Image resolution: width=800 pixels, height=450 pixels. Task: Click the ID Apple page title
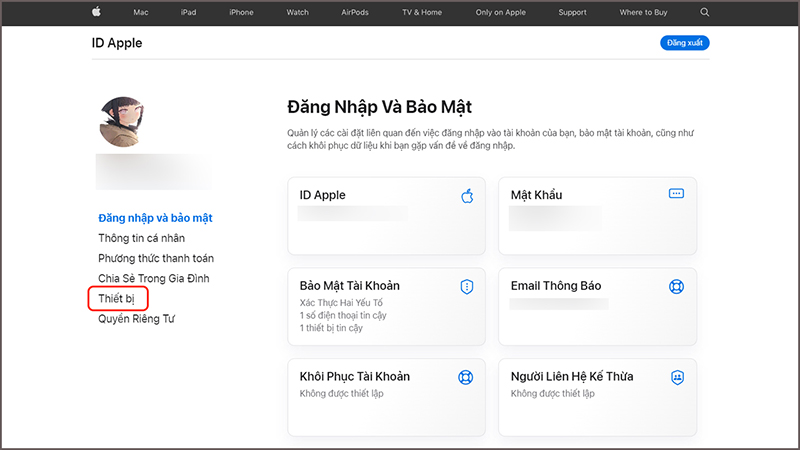point(117,43)
